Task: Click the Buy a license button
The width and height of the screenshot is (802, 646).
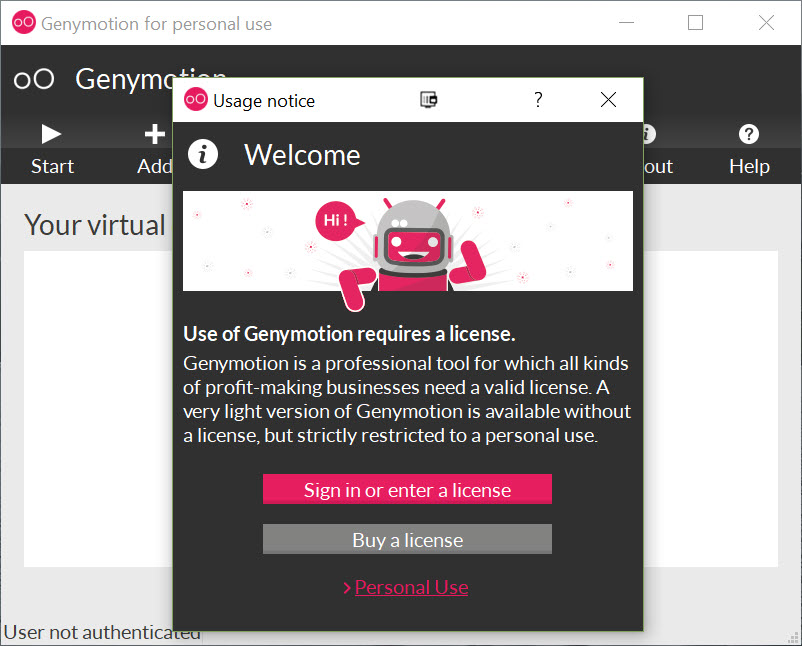Action: pos(407,539)
